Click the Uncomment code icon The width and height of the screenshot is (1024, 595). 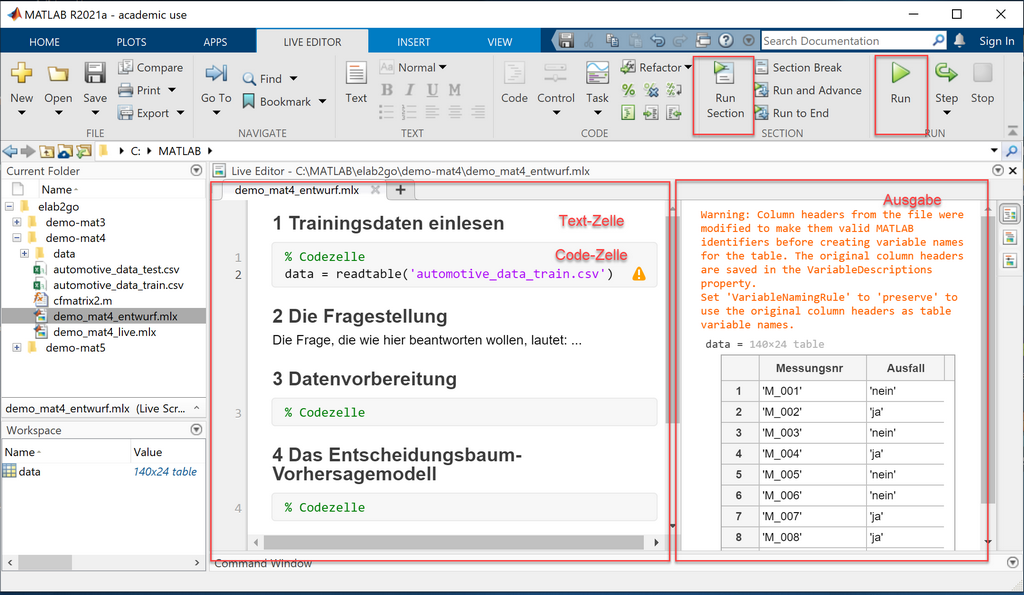[651, 90]
